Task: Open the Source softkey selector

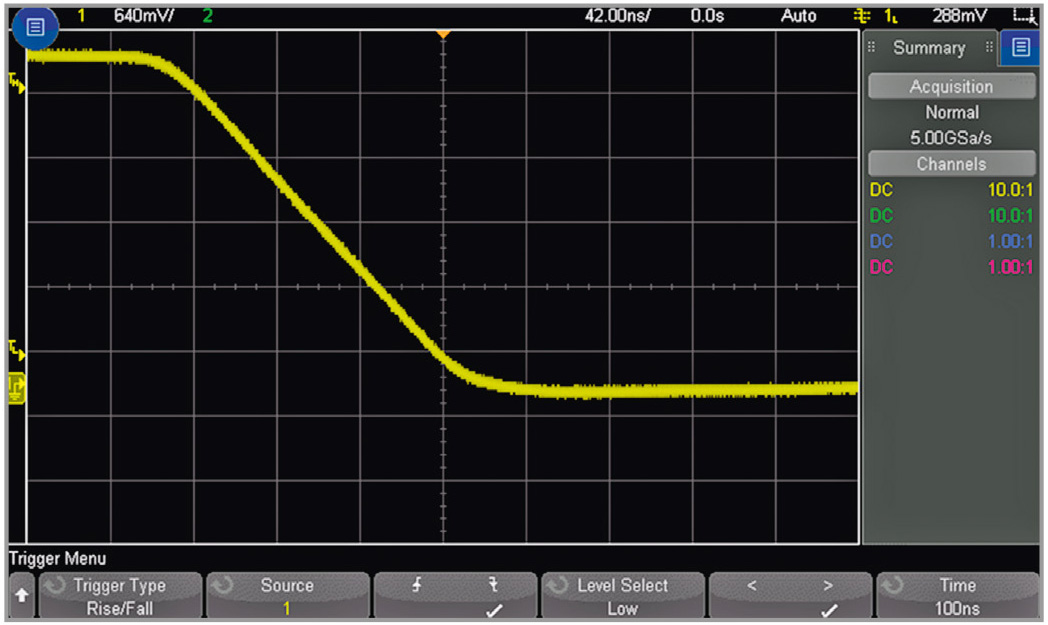Action: (287, 596)
